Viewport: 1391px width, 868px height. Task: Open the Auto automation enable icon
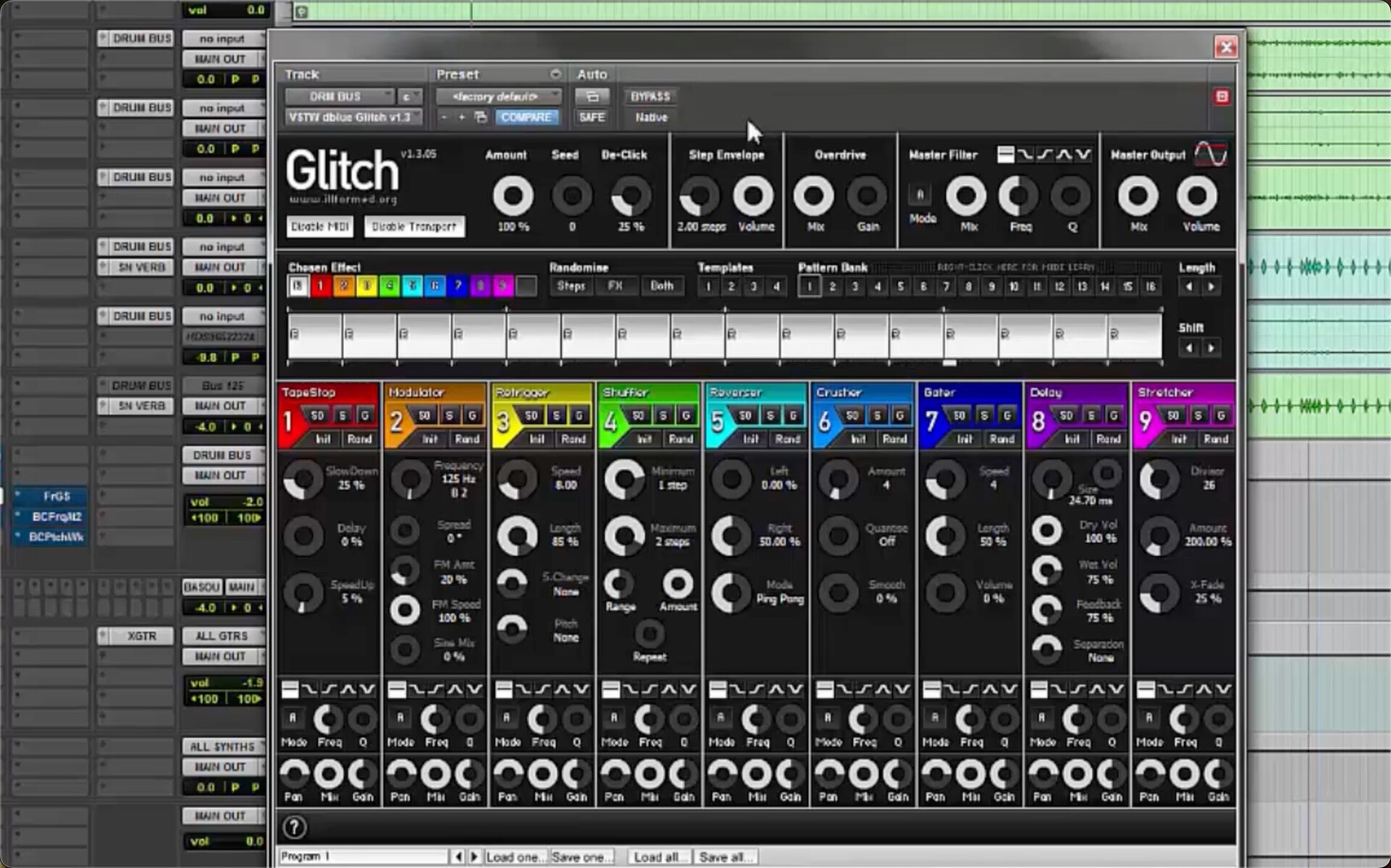(592, 96)
